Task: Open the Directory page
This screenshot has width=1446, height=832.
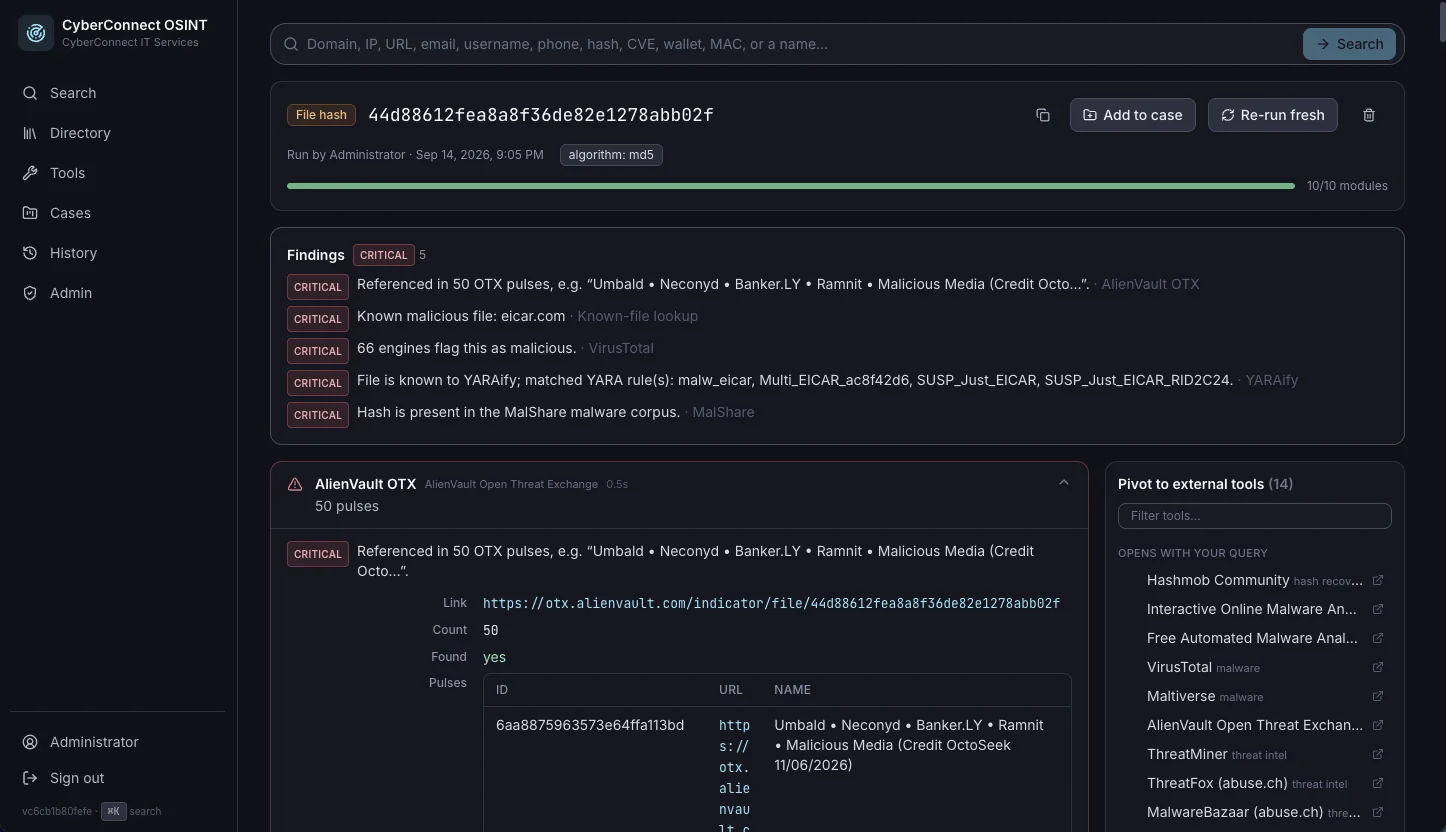Action: point(118,133)
